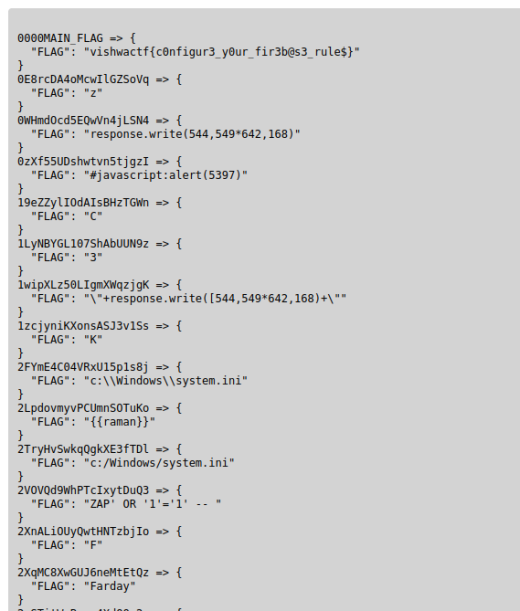The image size is (520, 611).
Task: Click the flag value "3"
Action: point(93,258)
